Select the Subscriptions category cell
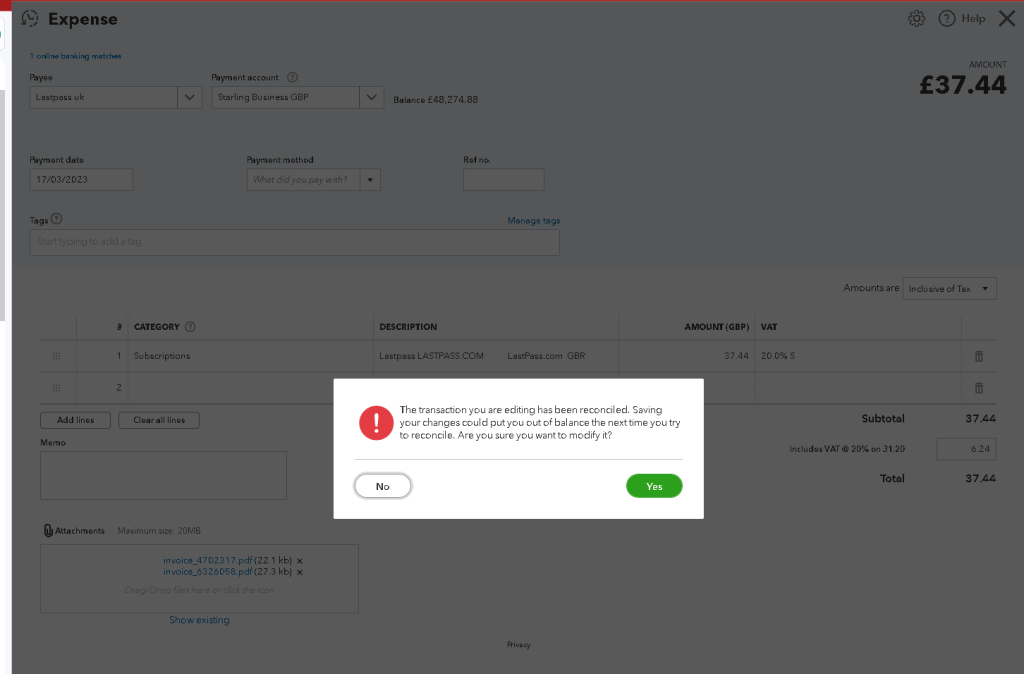The height and width of the screenshot is (674, 1024). 250,356
